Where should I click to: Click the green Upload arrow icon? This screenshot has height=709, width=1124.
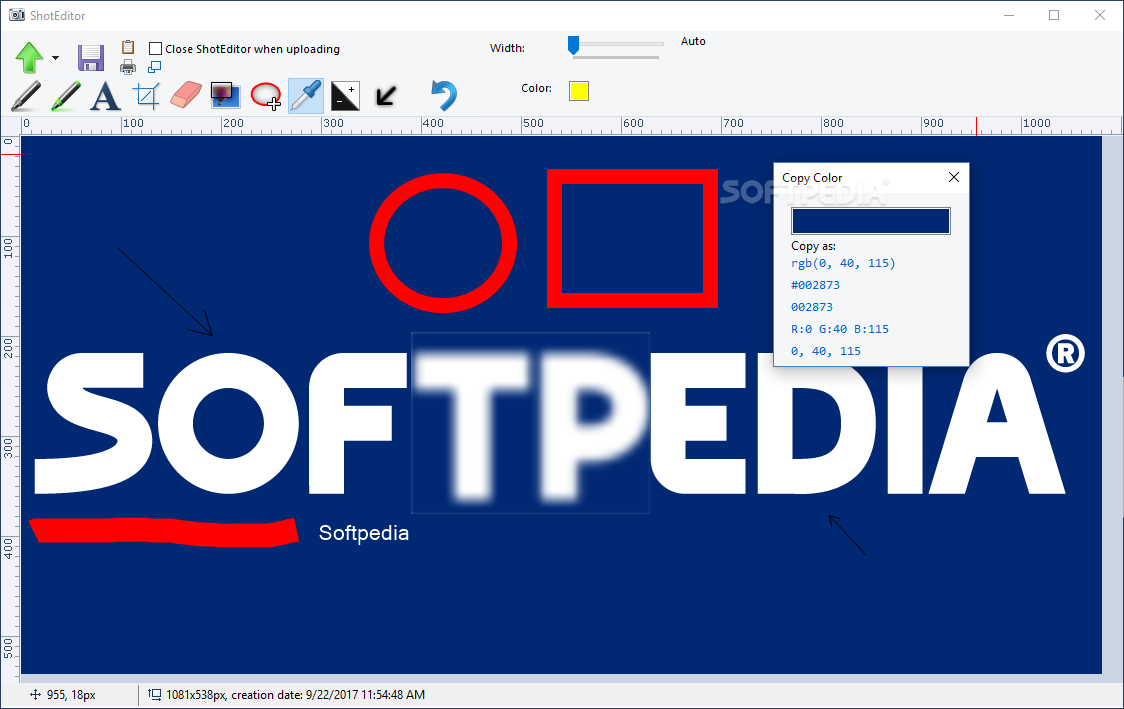[x=29, y=57]
